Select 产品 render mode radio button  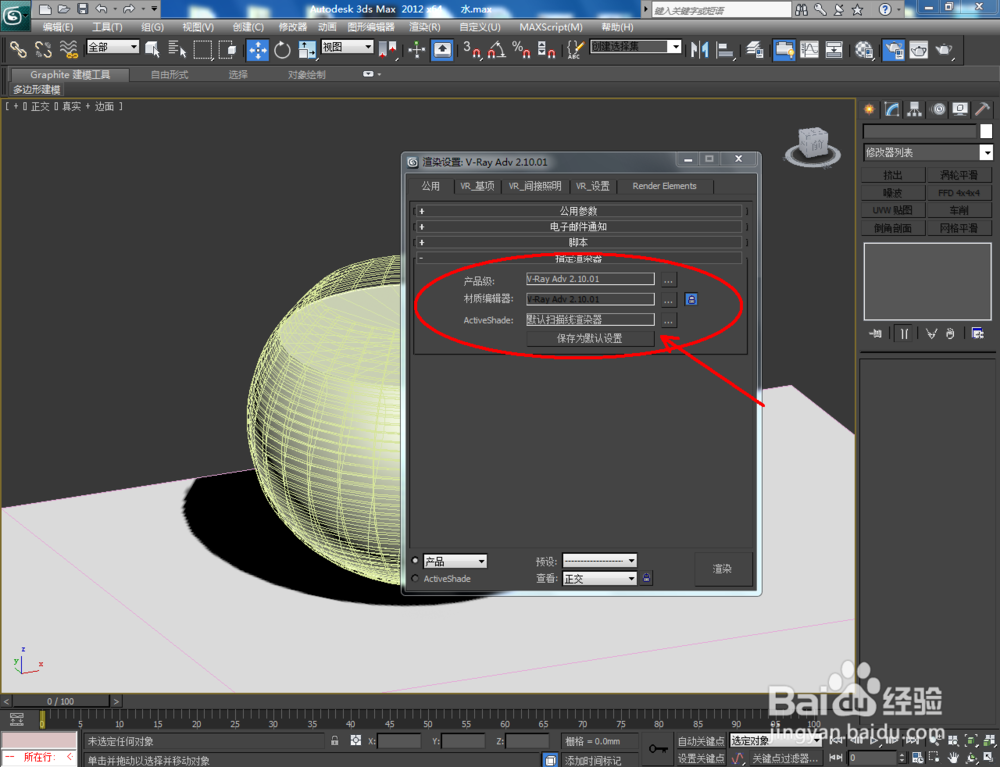pos(415,560)
